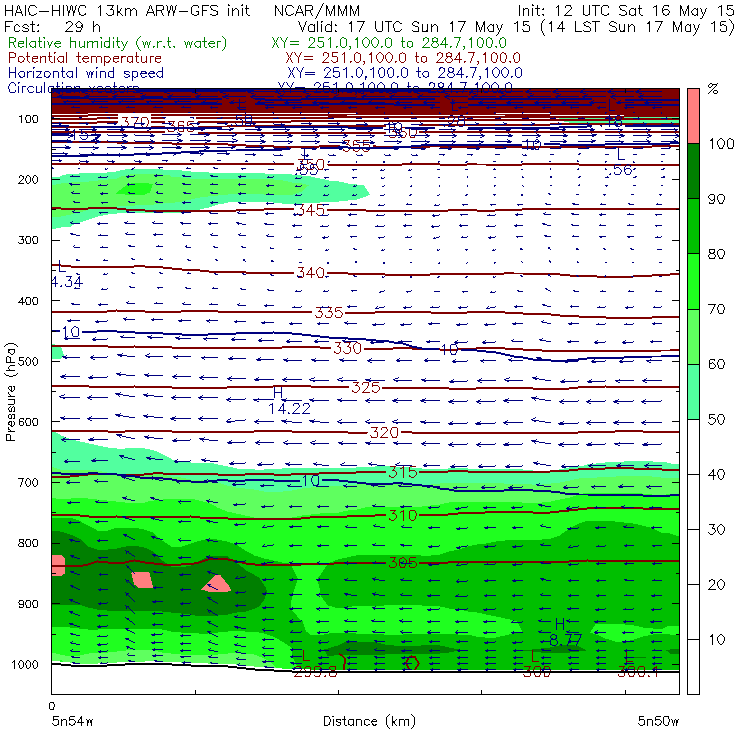
Task: Click the red potential temperature XY coordinates text
Action: coord(403,58)
